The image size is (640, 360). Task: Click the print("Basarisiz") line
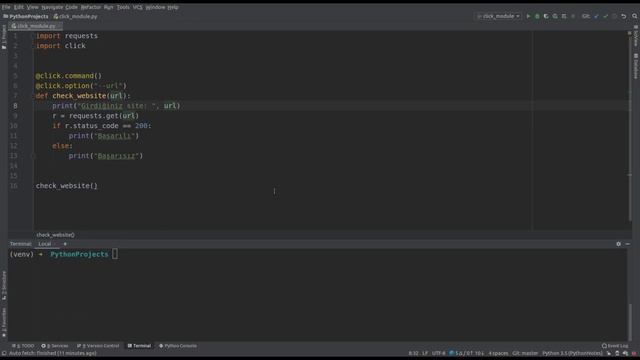(x=106, y=156)
